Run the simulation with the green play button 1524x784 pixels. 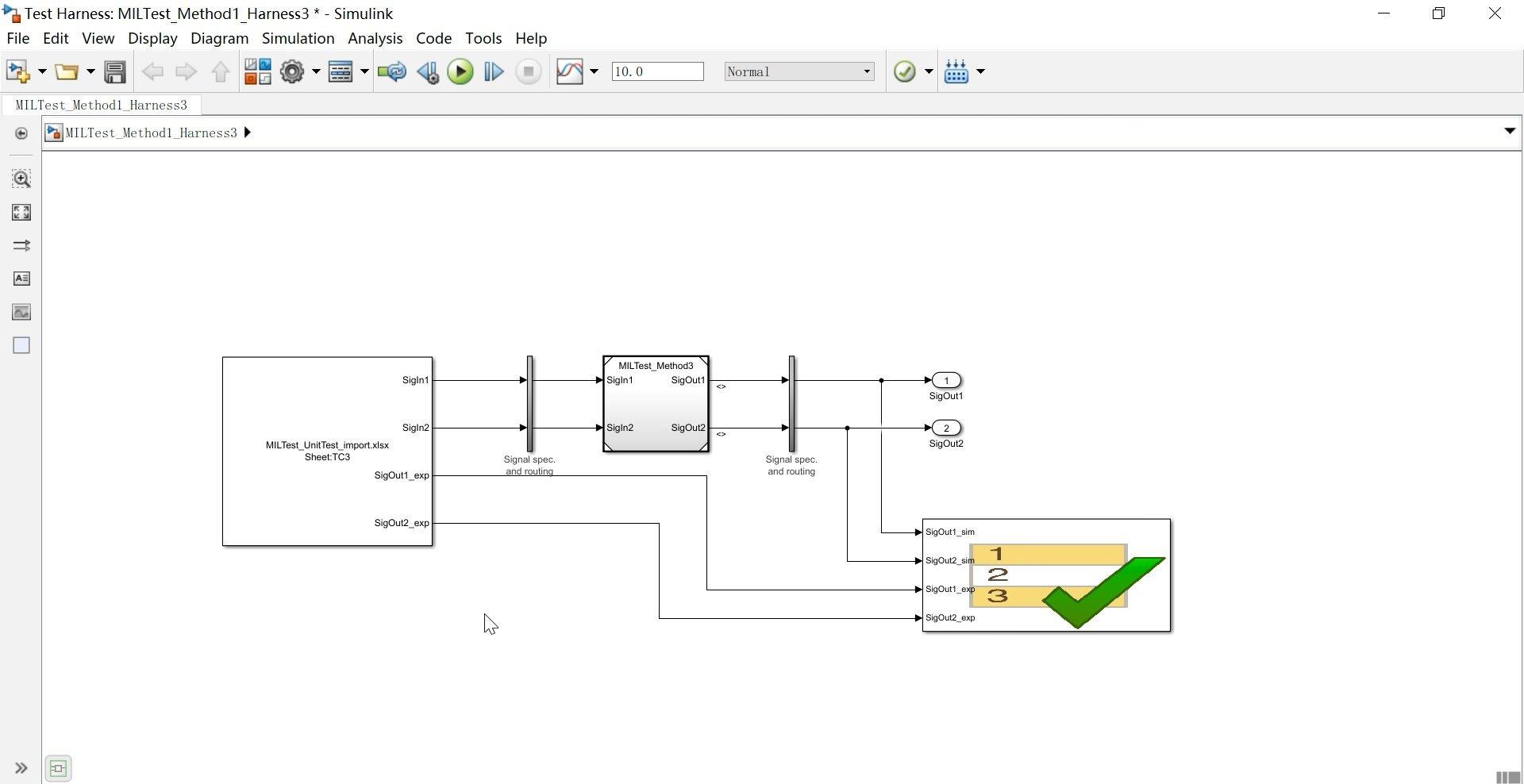[x=460, y=71]
